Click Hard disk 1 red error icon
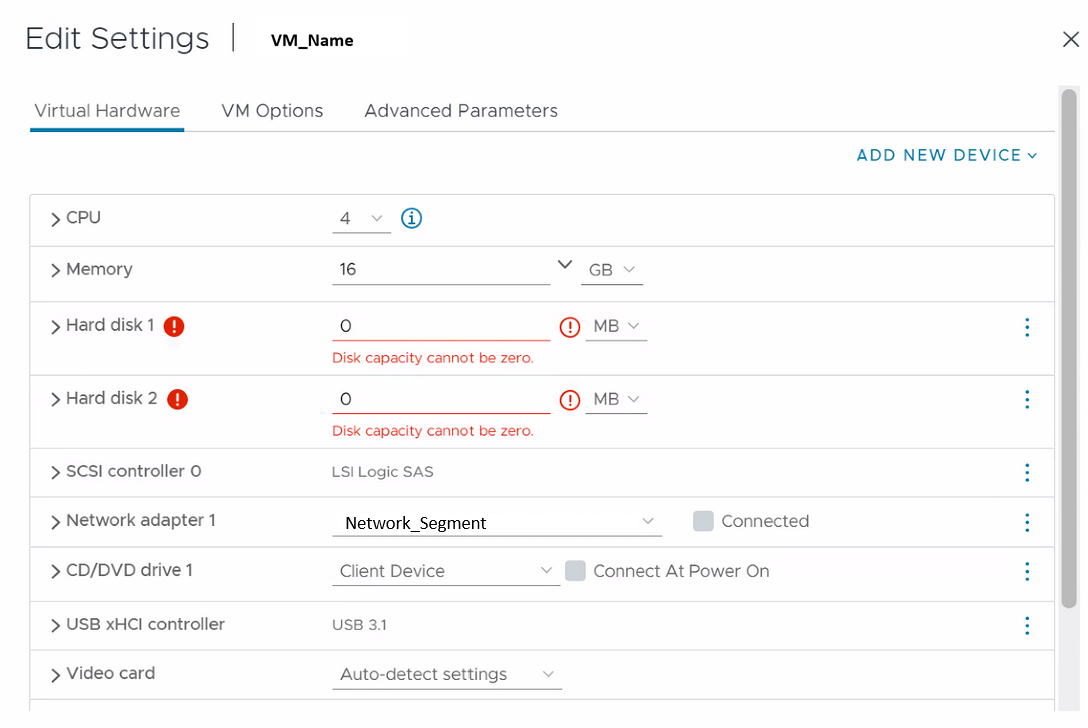The width and height of the screenshot is (1088, 728). coord(174,326)
